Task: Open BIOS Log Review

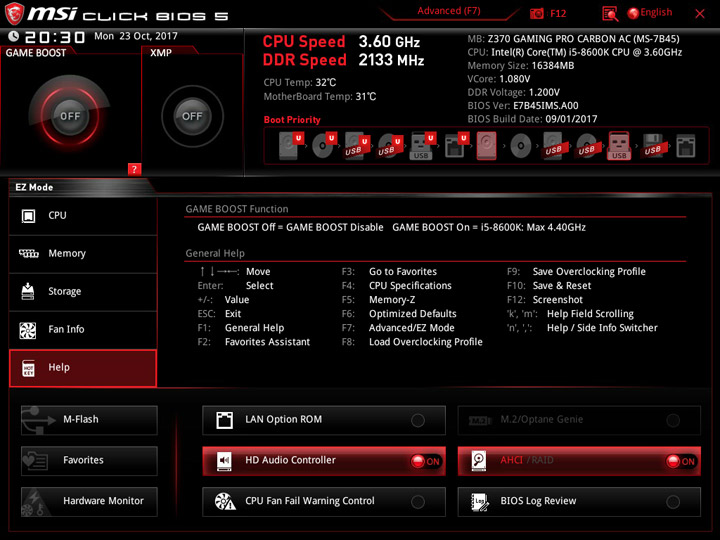Action: pos(579,501)
